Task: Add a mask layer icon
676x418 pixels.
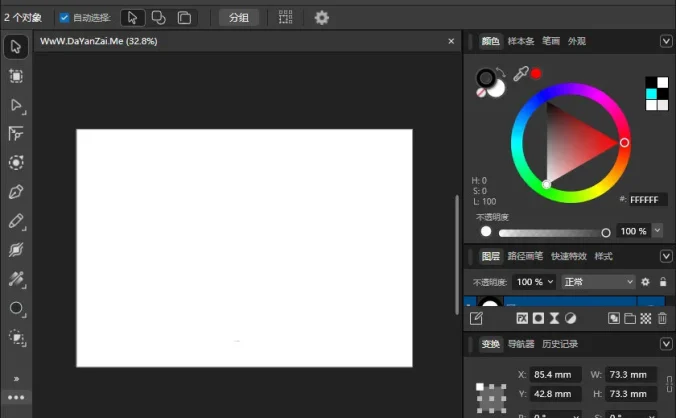Action: [x=538, y=318]
